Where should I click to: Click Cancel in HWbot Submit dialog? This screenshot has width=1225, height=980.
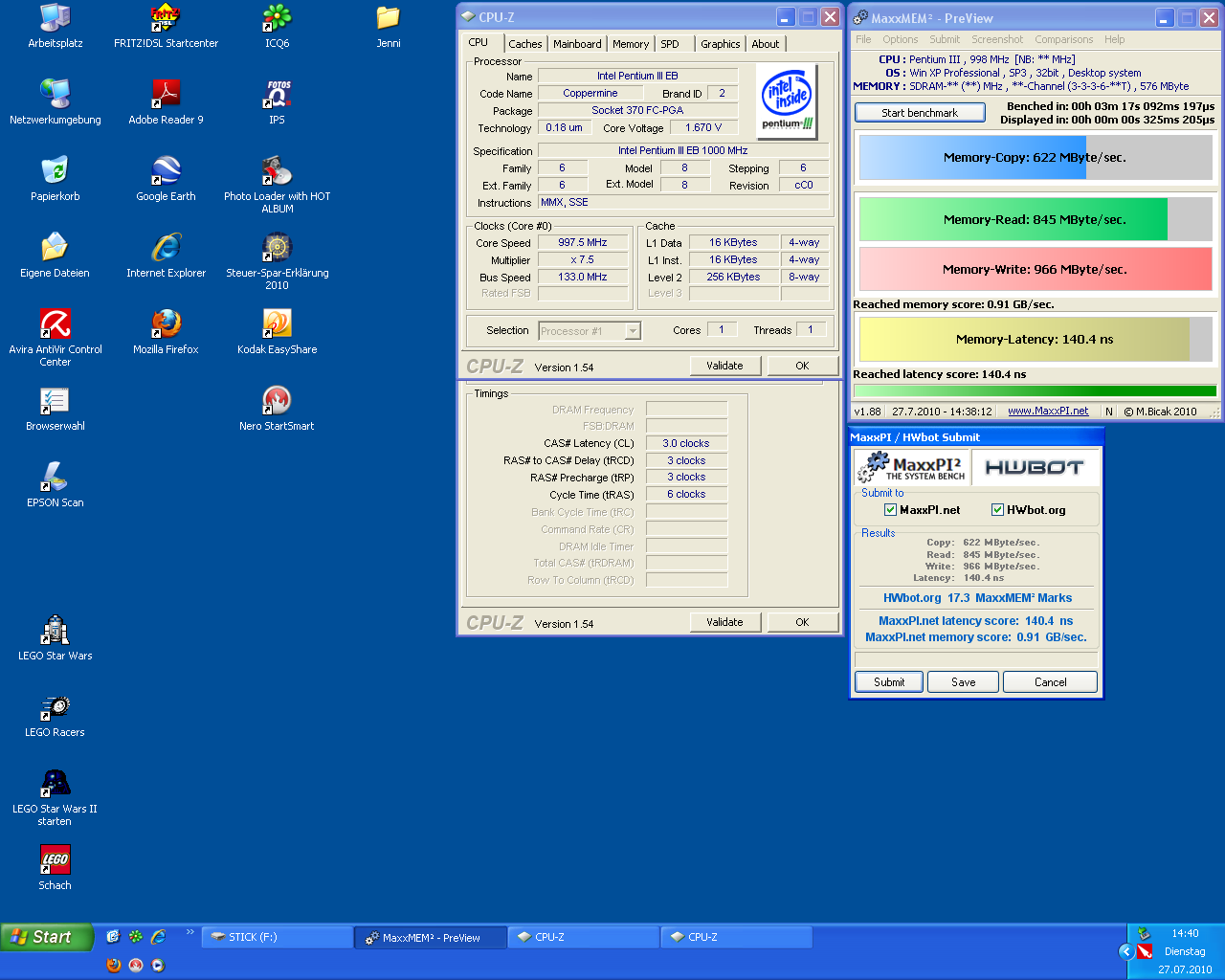(1050, 682)
